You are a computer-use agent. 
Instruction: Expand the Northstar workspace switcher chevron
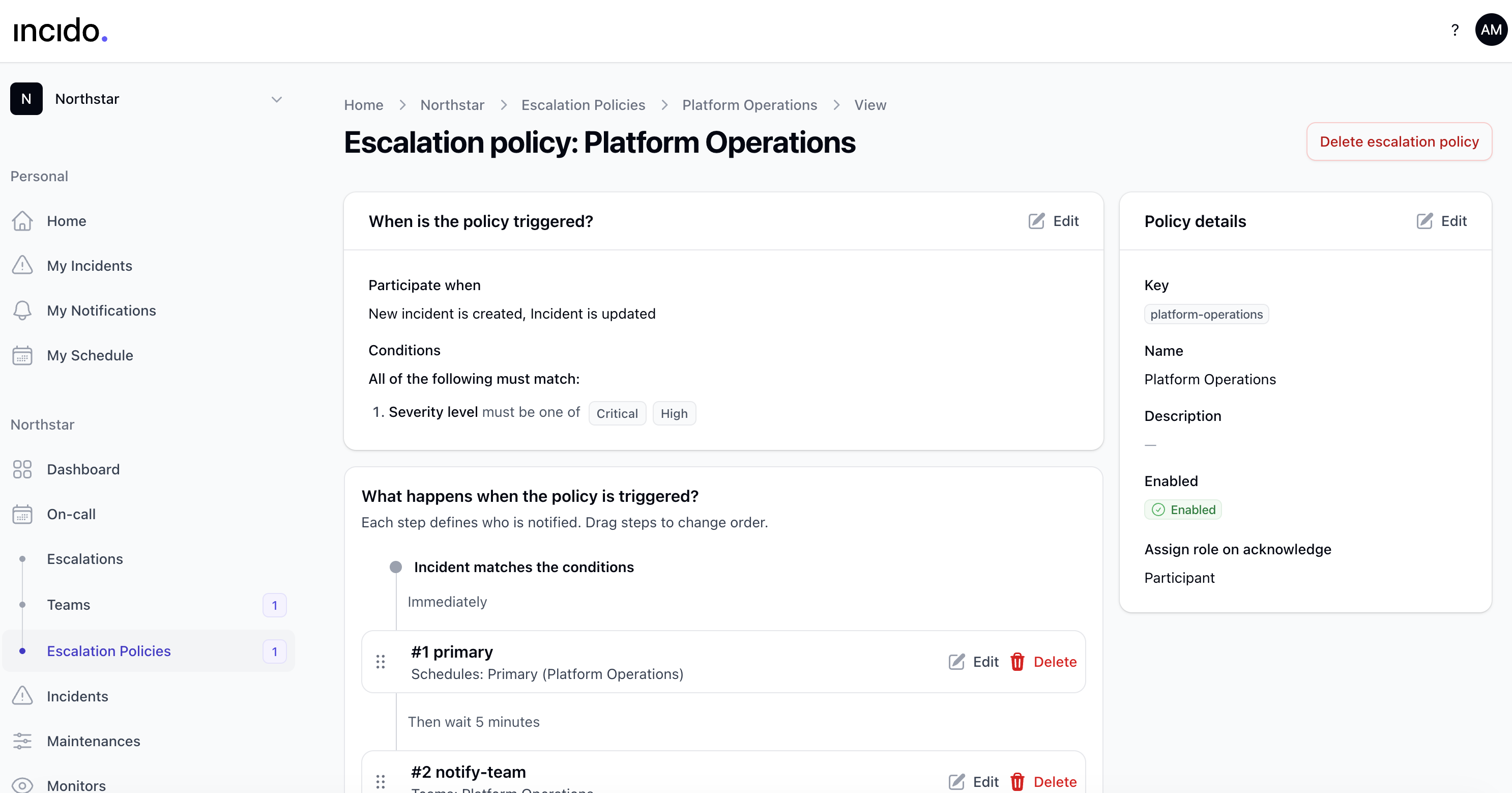tap(276, 99)
